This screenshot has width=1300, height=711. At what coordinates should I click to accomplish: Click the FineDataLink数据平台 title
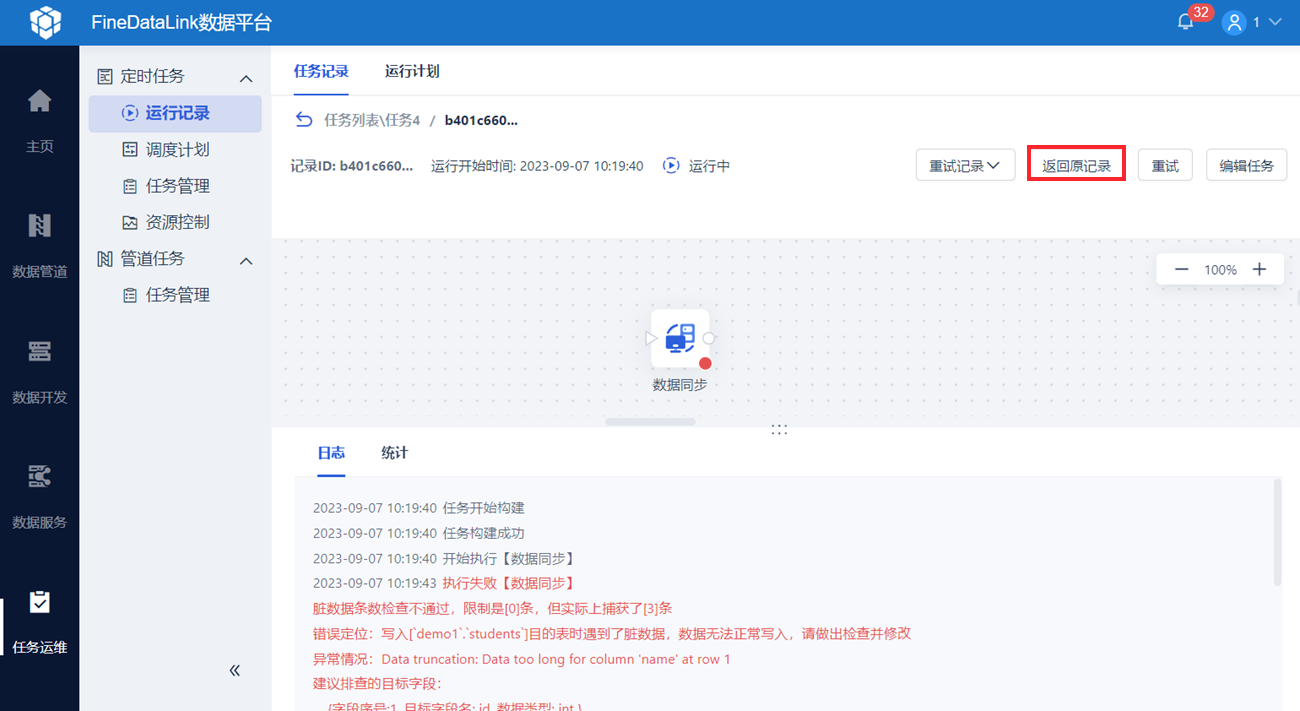click(181, 22)
